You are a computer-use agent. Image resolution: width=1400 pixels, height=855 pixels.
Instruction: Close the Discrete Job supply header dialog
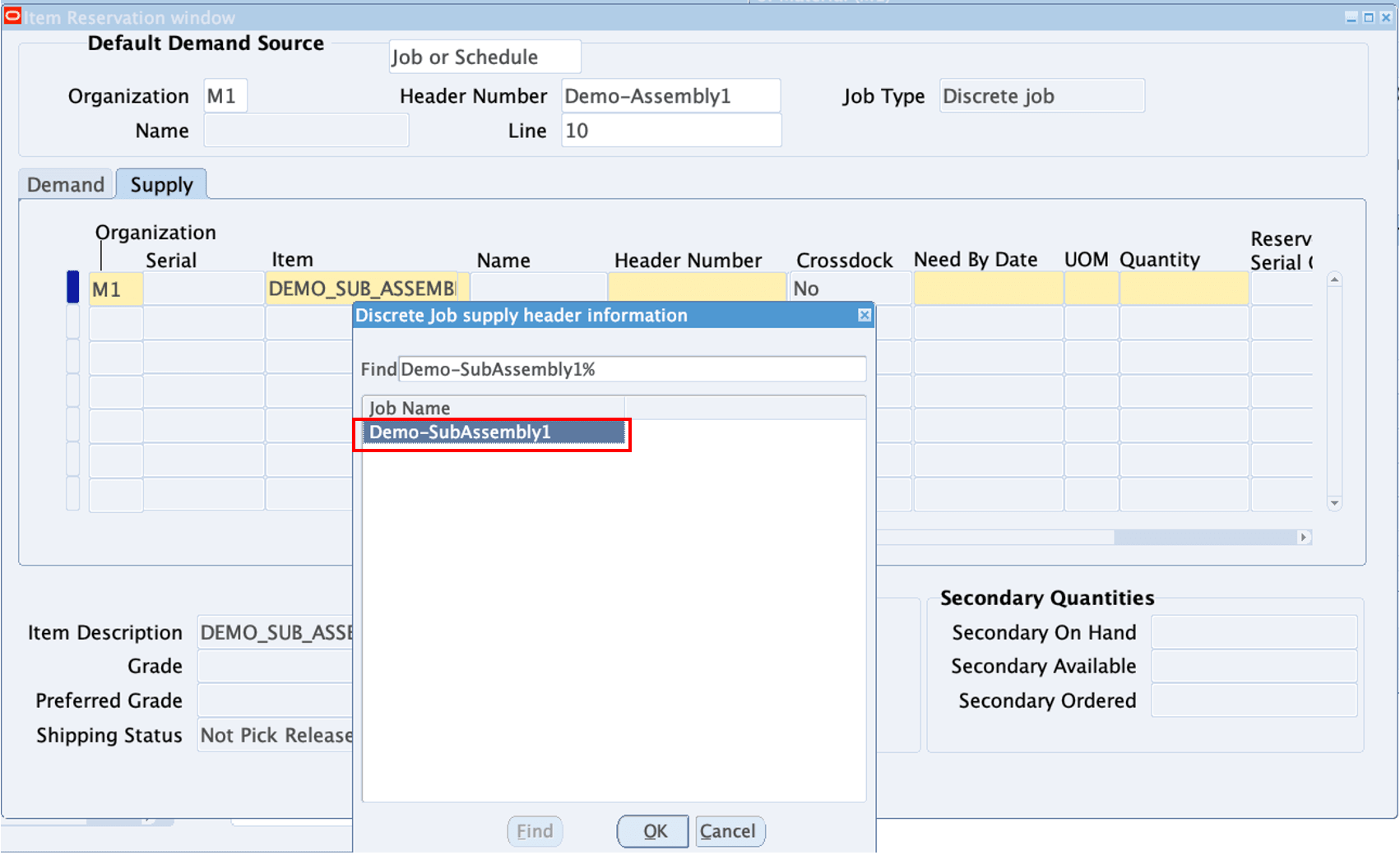pos(864,316)
